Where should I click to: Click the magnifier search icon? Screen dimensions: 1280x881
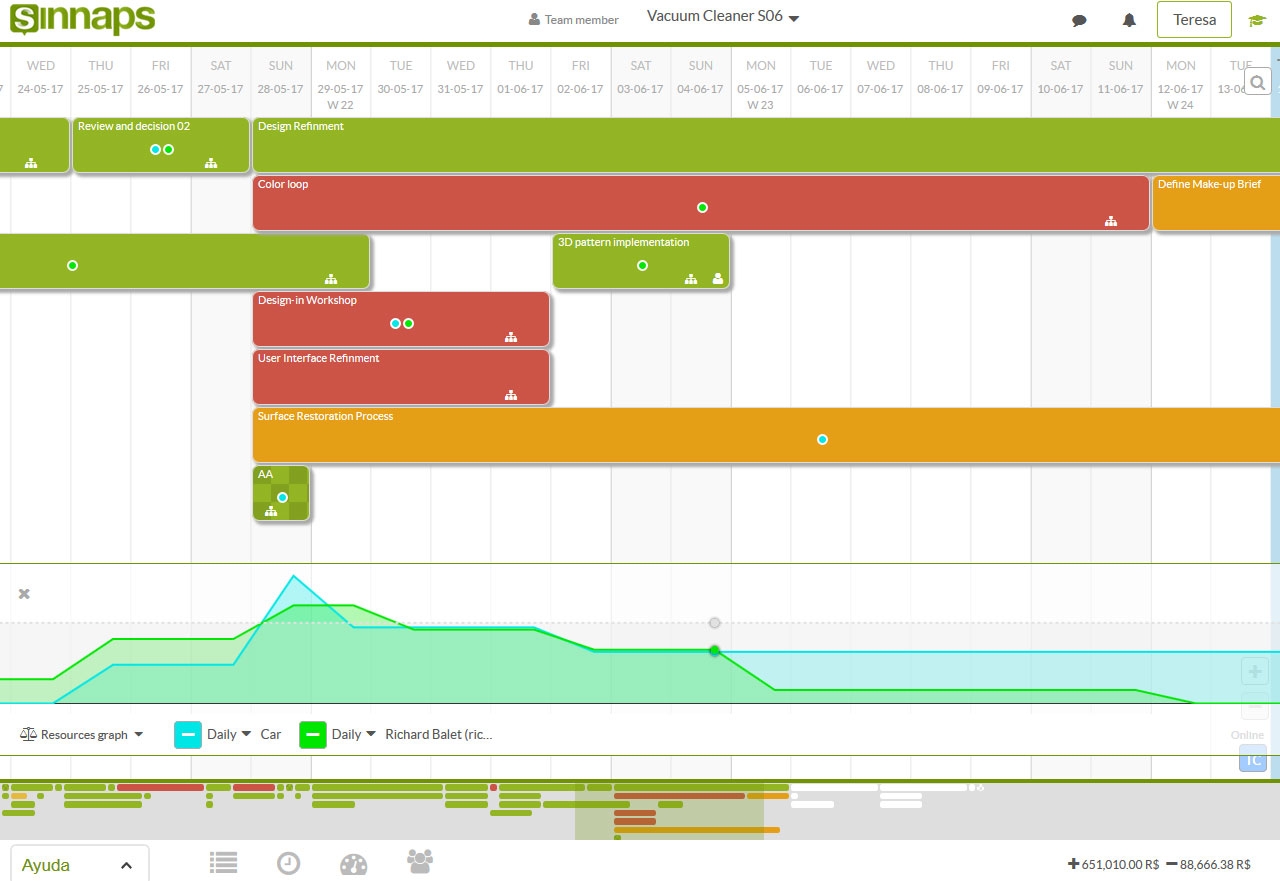(1257, 82)
